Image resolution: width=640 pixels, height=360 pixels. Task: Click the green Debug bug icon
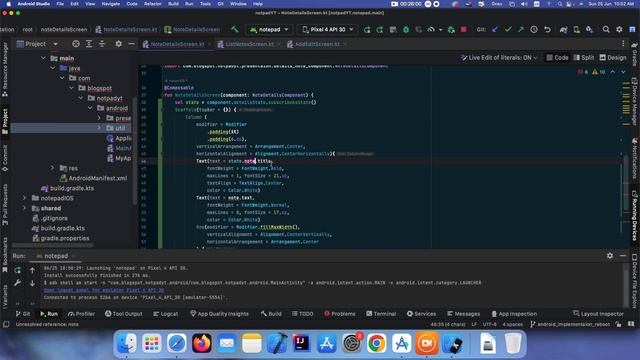click(406, 29)
